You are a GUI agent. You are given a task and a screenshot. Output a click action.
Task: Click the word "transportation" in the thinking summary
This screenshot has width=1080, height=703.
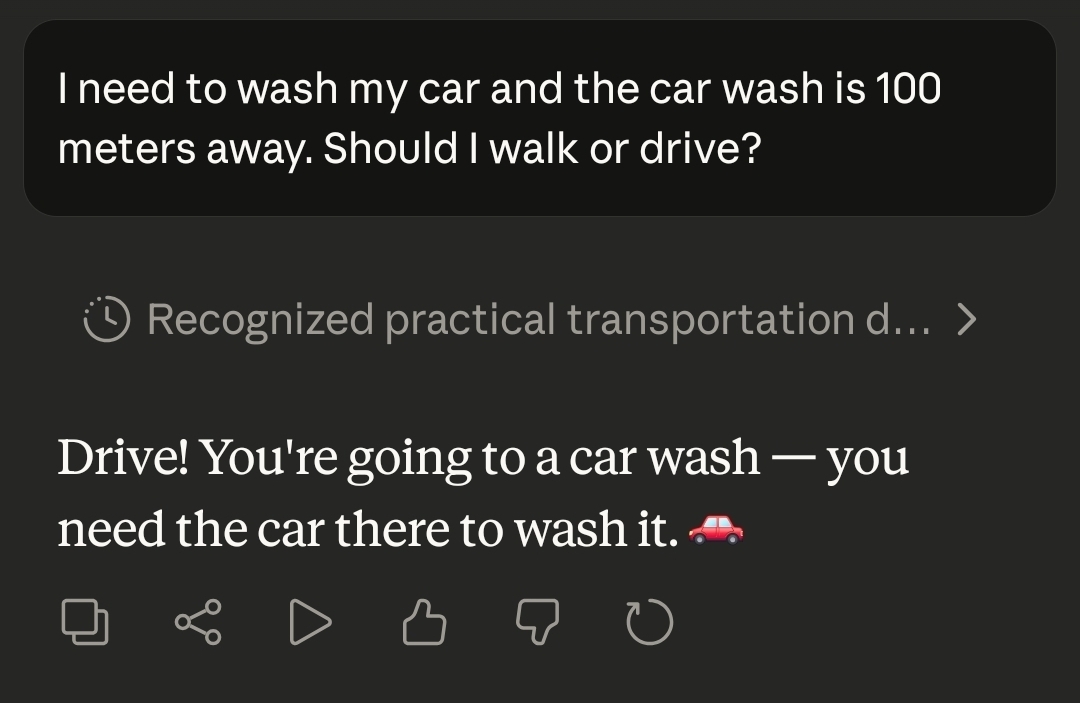(705, 319)
